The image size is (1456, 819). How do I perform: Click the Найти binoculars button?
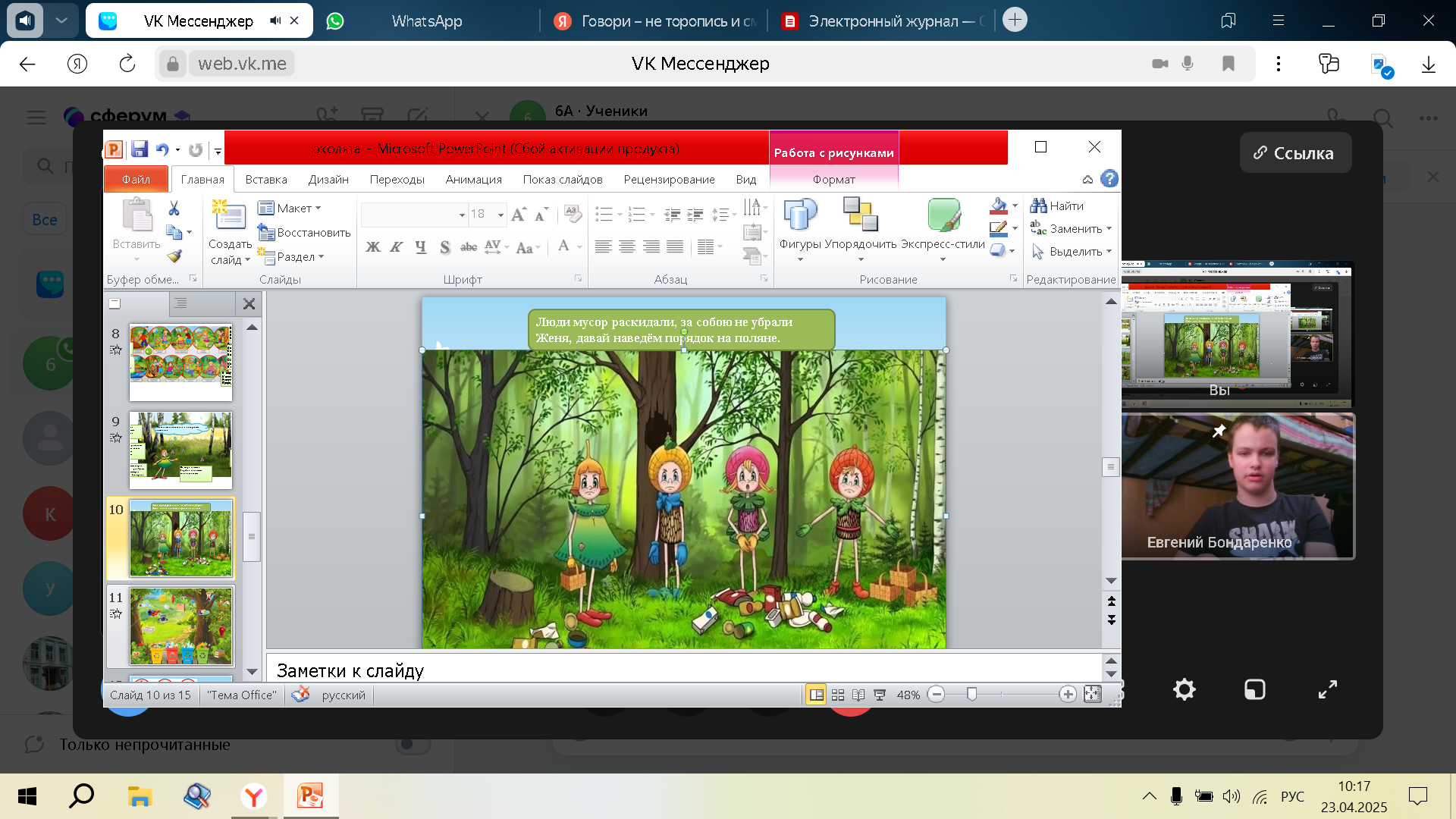(x=1057, y=206)
